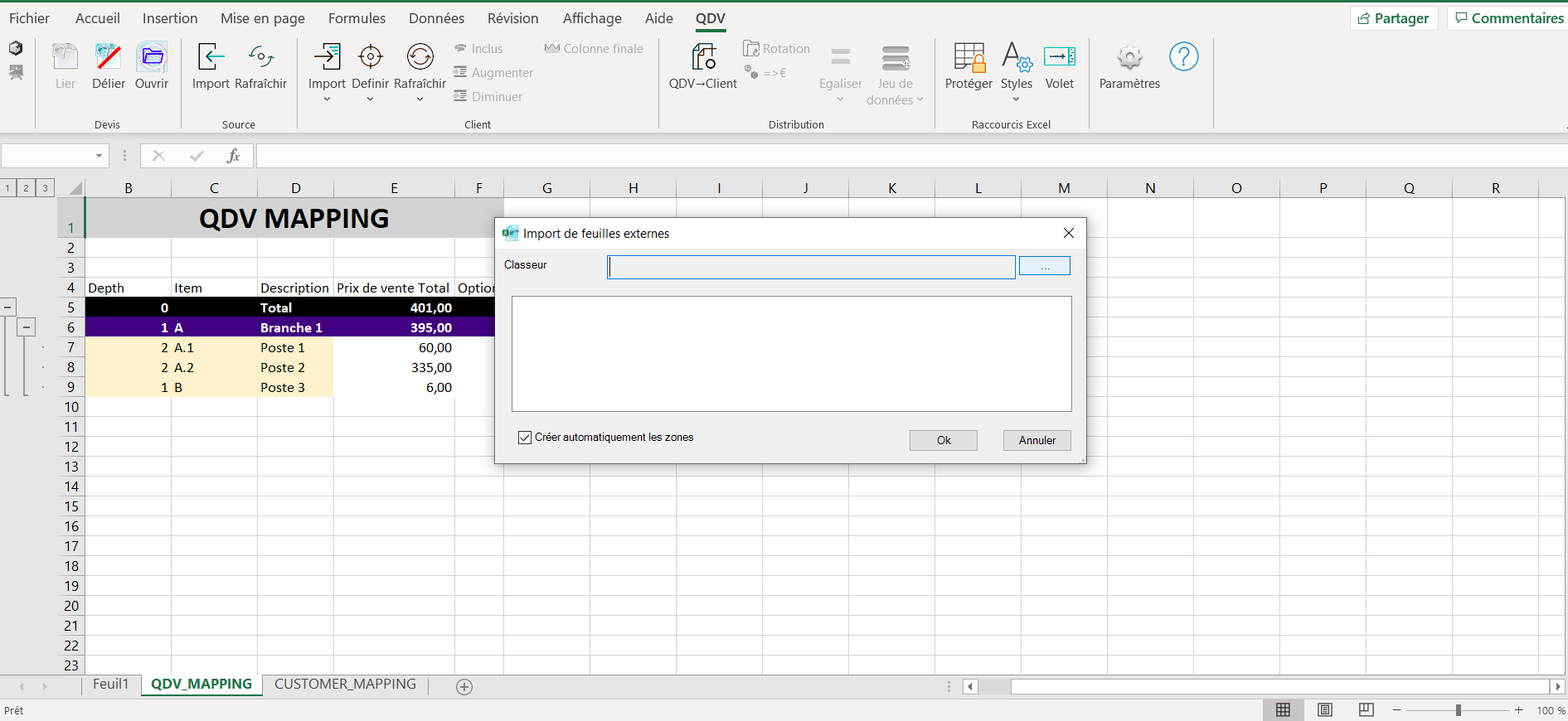Click the Lier icon in Devis group
1568x721 pixels.
[x=65, y=57]
